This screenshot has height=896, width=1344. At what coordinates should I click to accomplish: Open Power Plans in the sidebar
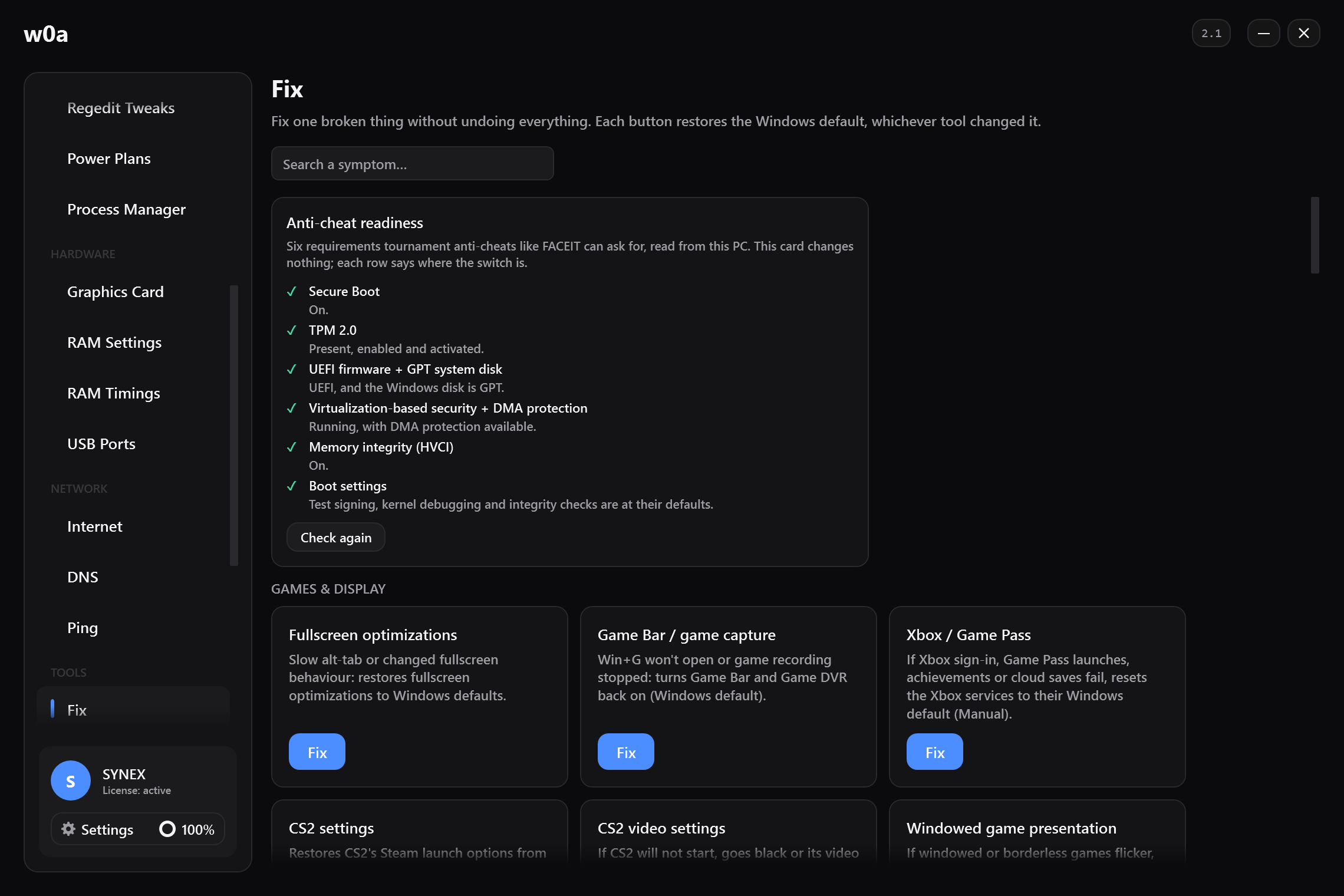coord(109,159)
